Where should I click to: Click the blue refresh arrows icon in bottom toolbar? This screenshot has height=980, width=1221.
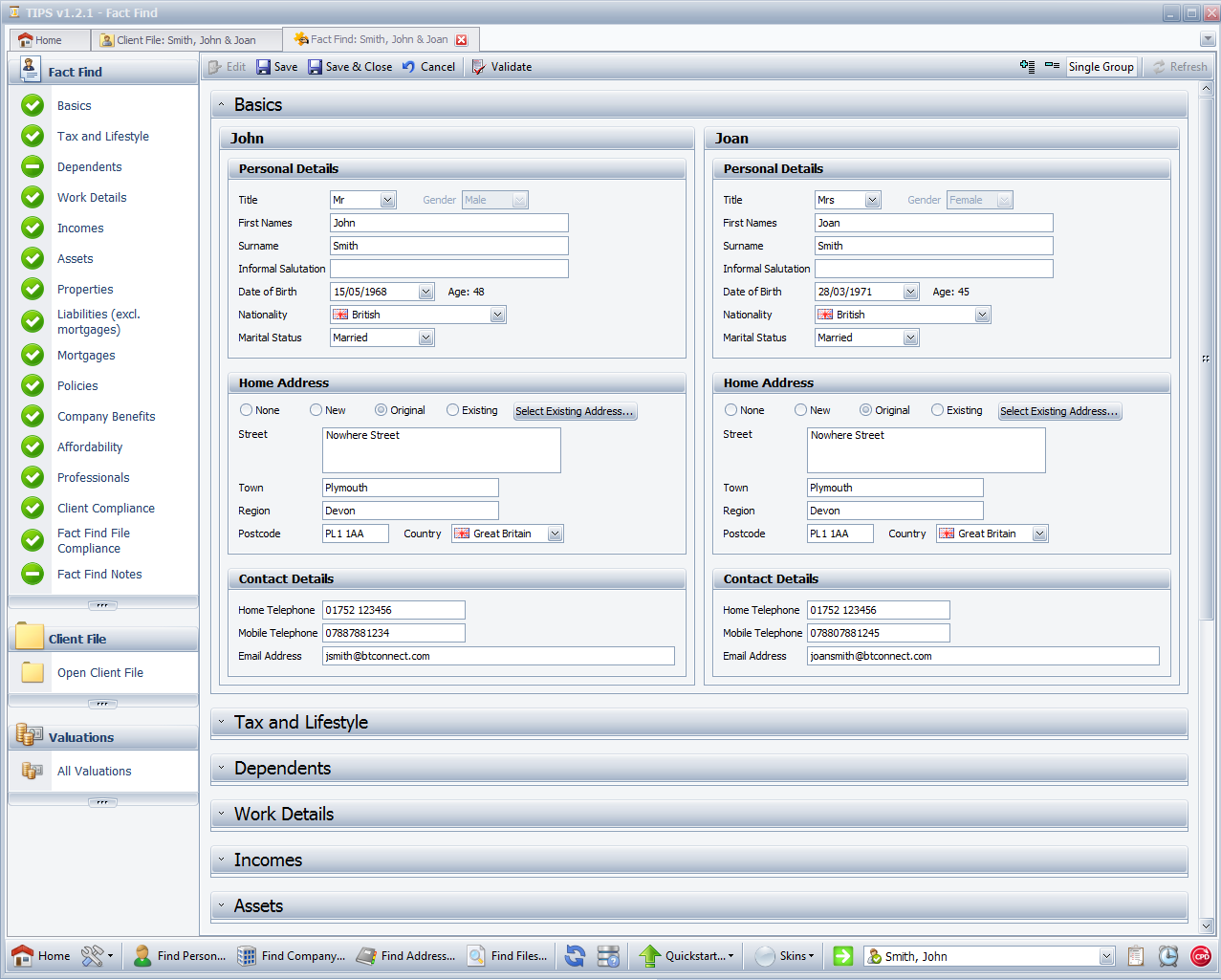pyautogui.click(x=575, y=956)
